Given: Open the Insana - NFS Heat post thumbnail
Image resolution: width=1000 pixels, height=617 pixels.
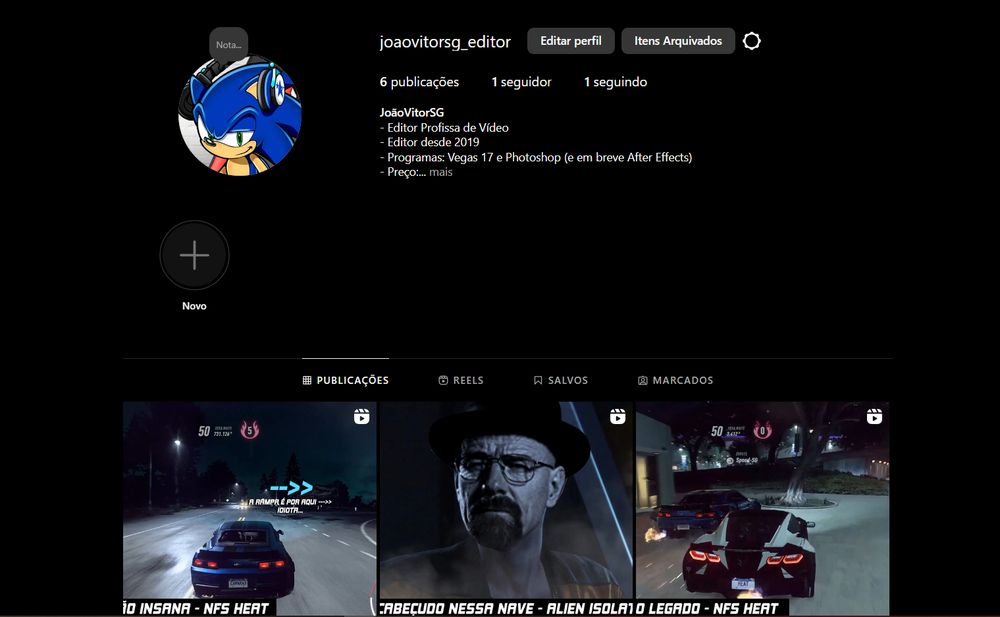Looking at the screenshot, I should click(x=249, y=509).
